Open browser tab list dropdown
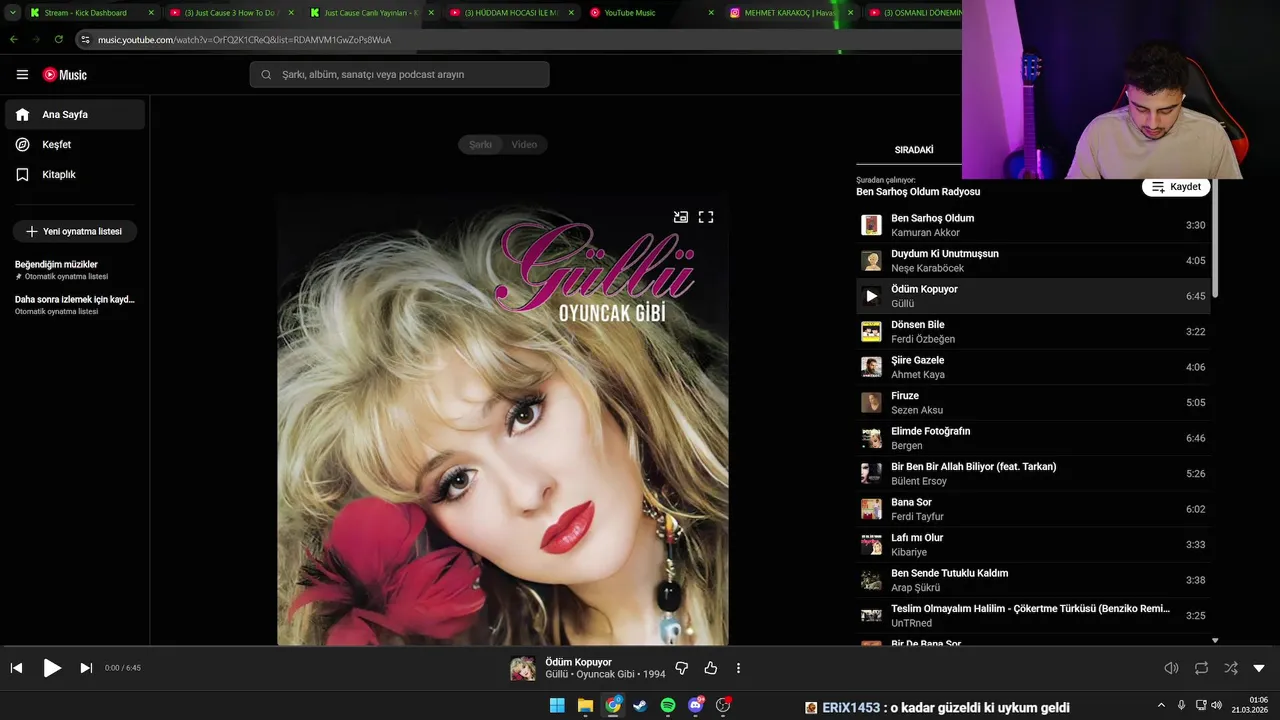The height and width of the screenshot is (720, 1280). pyautogui.click(x=13, y=13)
